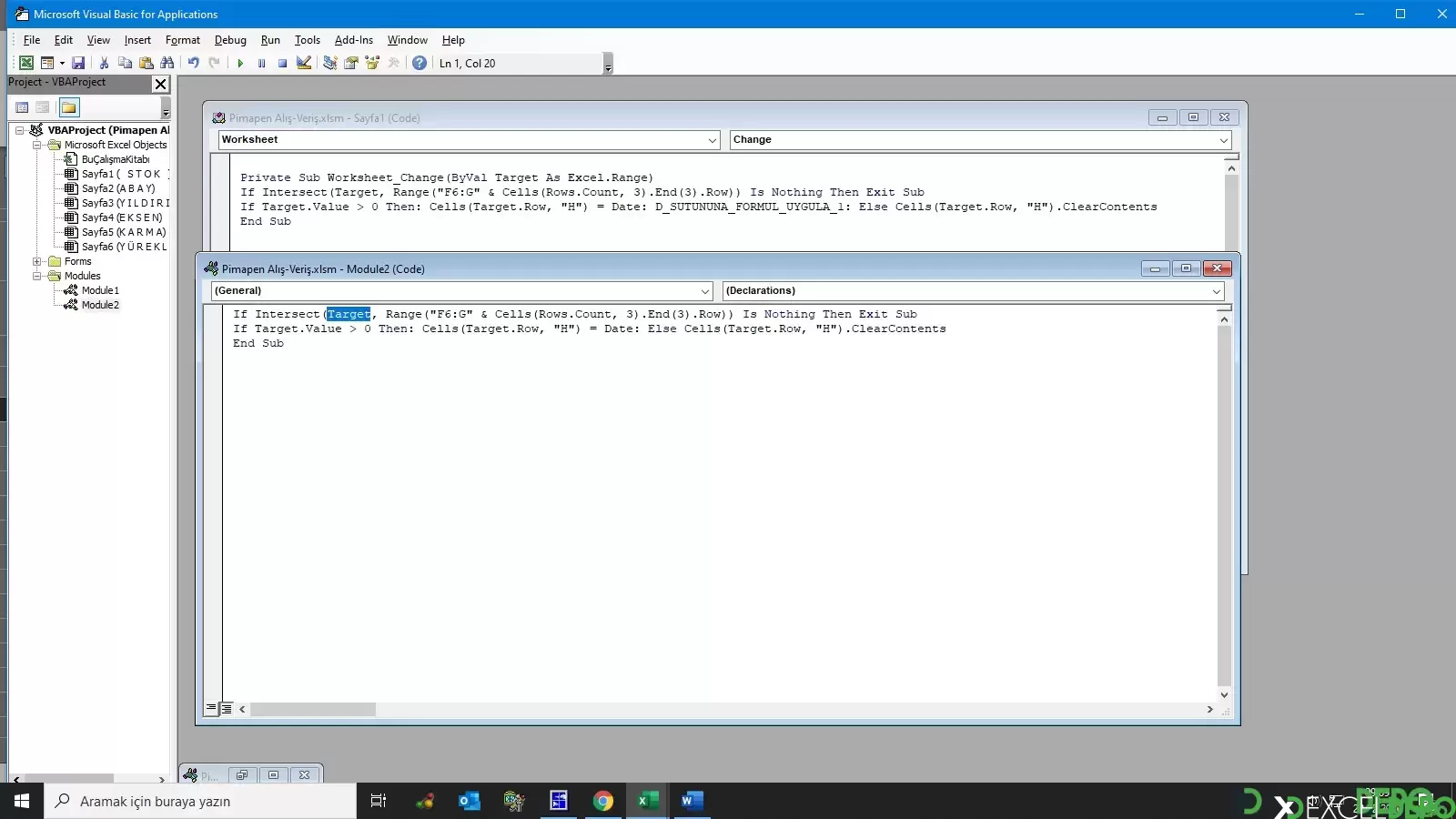Collapse the VBAProject root tree node
This screenshot has height=819, width=1456.
click(x=19, y=130)
